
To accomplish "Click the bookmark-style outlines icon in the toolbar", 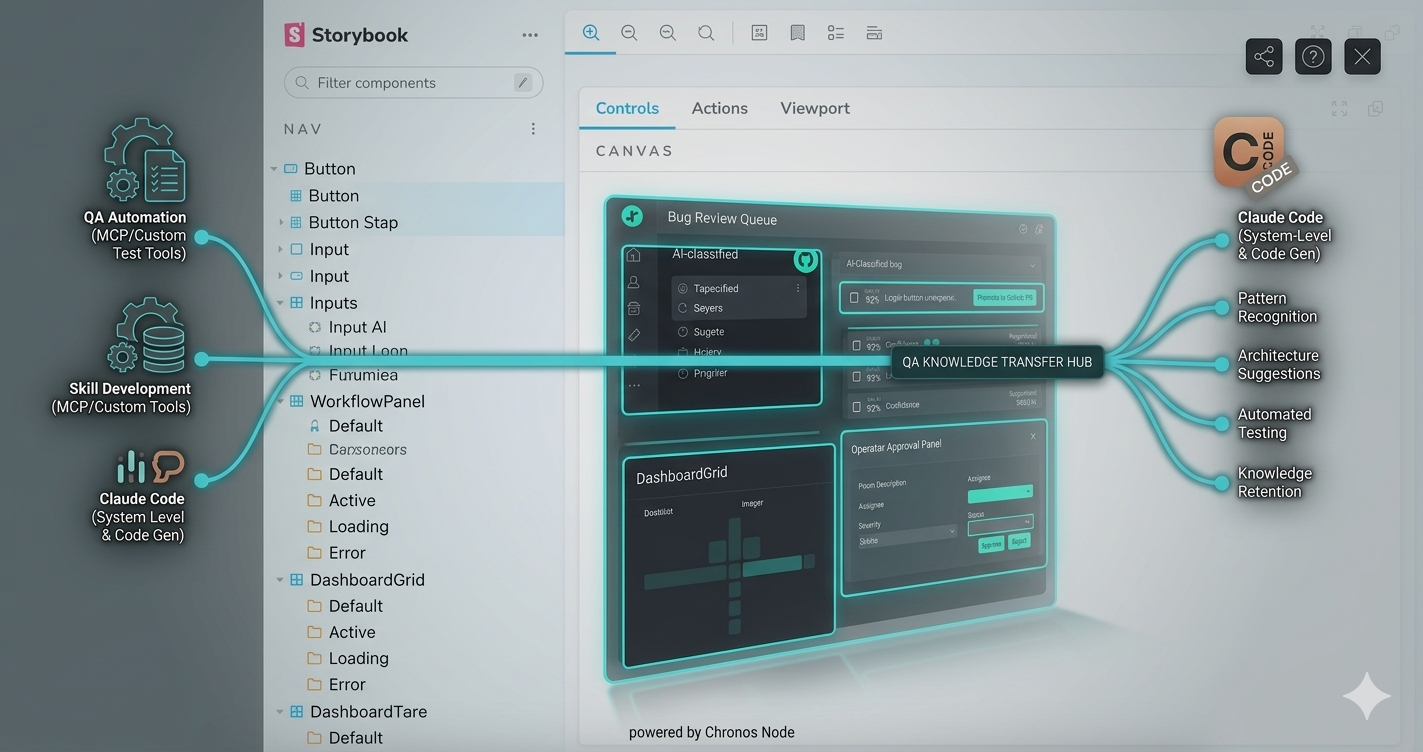I will [x=797, y=32].
